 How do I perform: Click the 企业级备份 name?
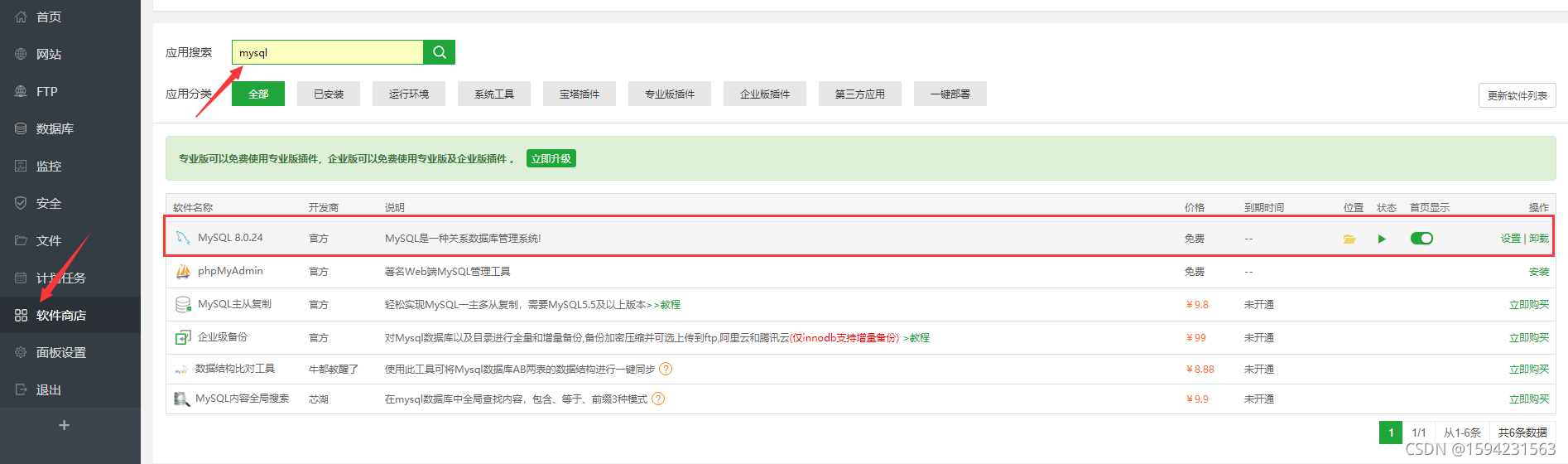click(x=222, y=337)
